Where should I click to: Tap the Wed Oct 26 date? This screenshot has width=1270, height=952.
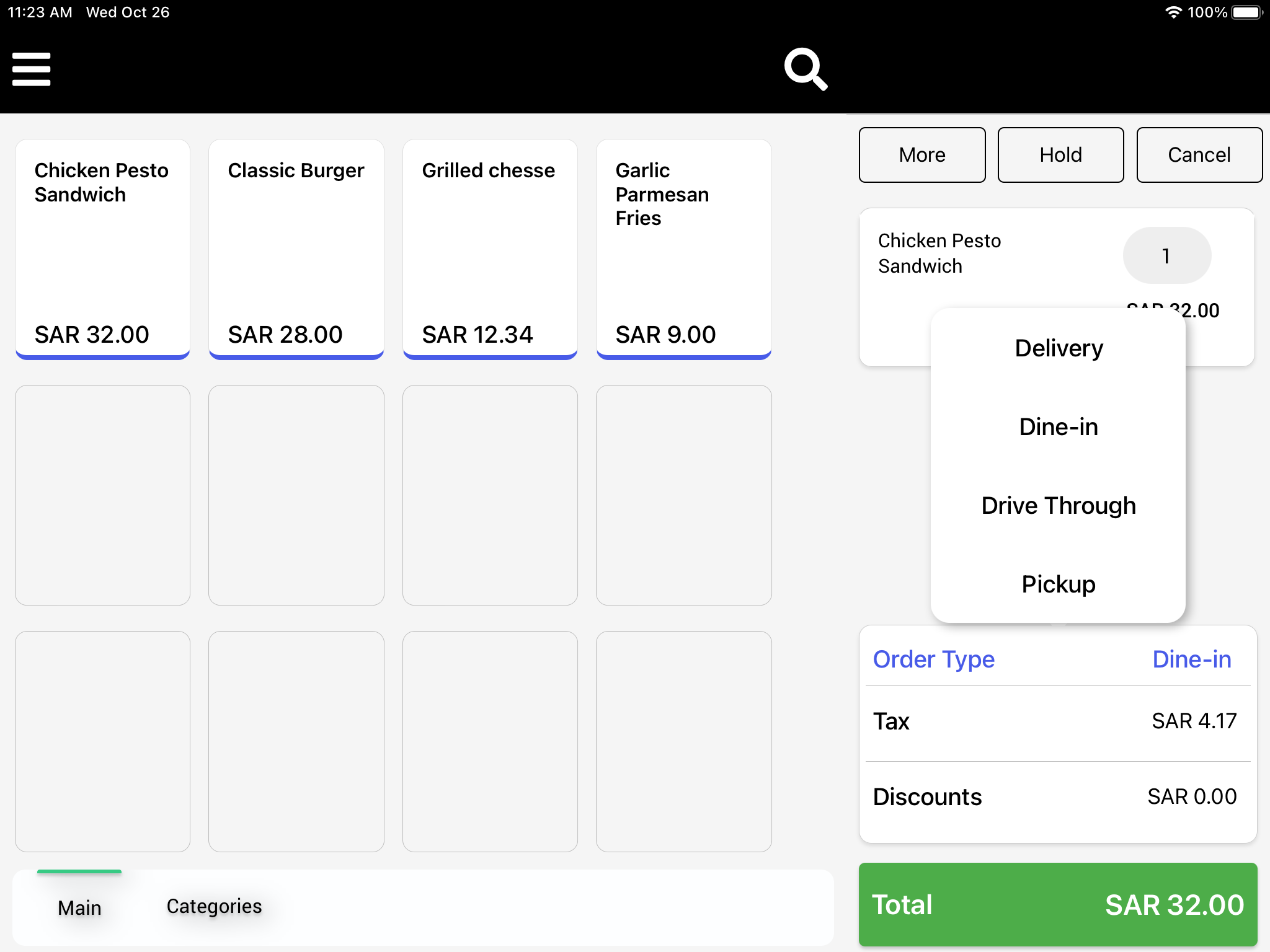click(x=128, y=12)
